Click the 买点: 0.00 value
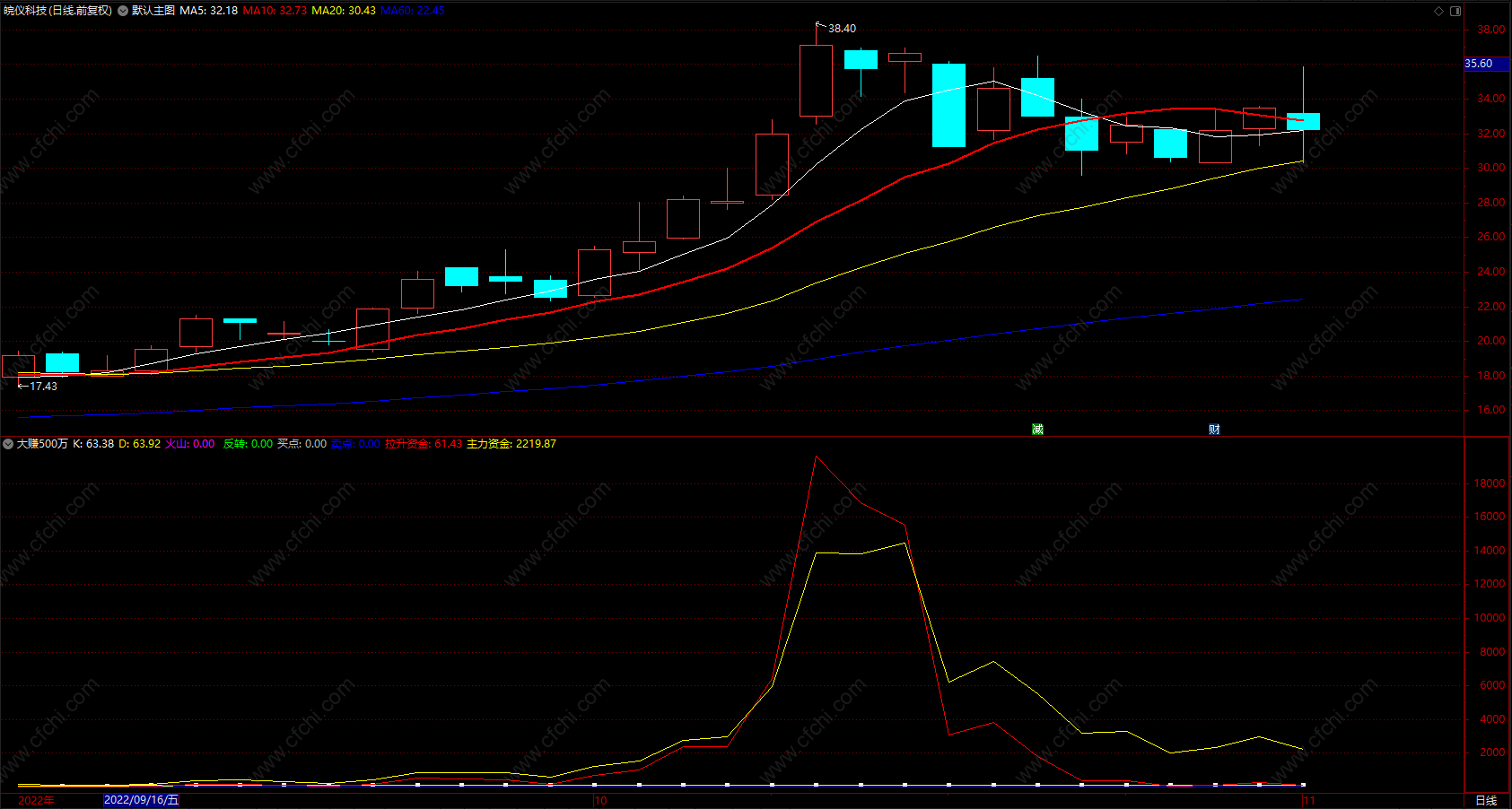This screenshot has width=1512, height=809. (302, 444)
